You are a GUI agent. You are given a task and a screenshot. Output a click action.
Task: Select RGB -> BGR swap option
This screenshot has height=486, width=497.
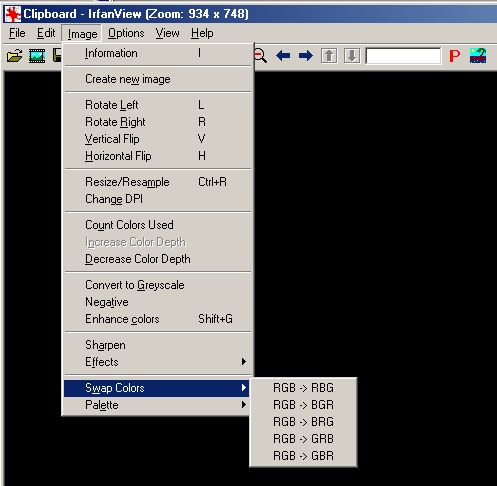(x=303, y=405)
